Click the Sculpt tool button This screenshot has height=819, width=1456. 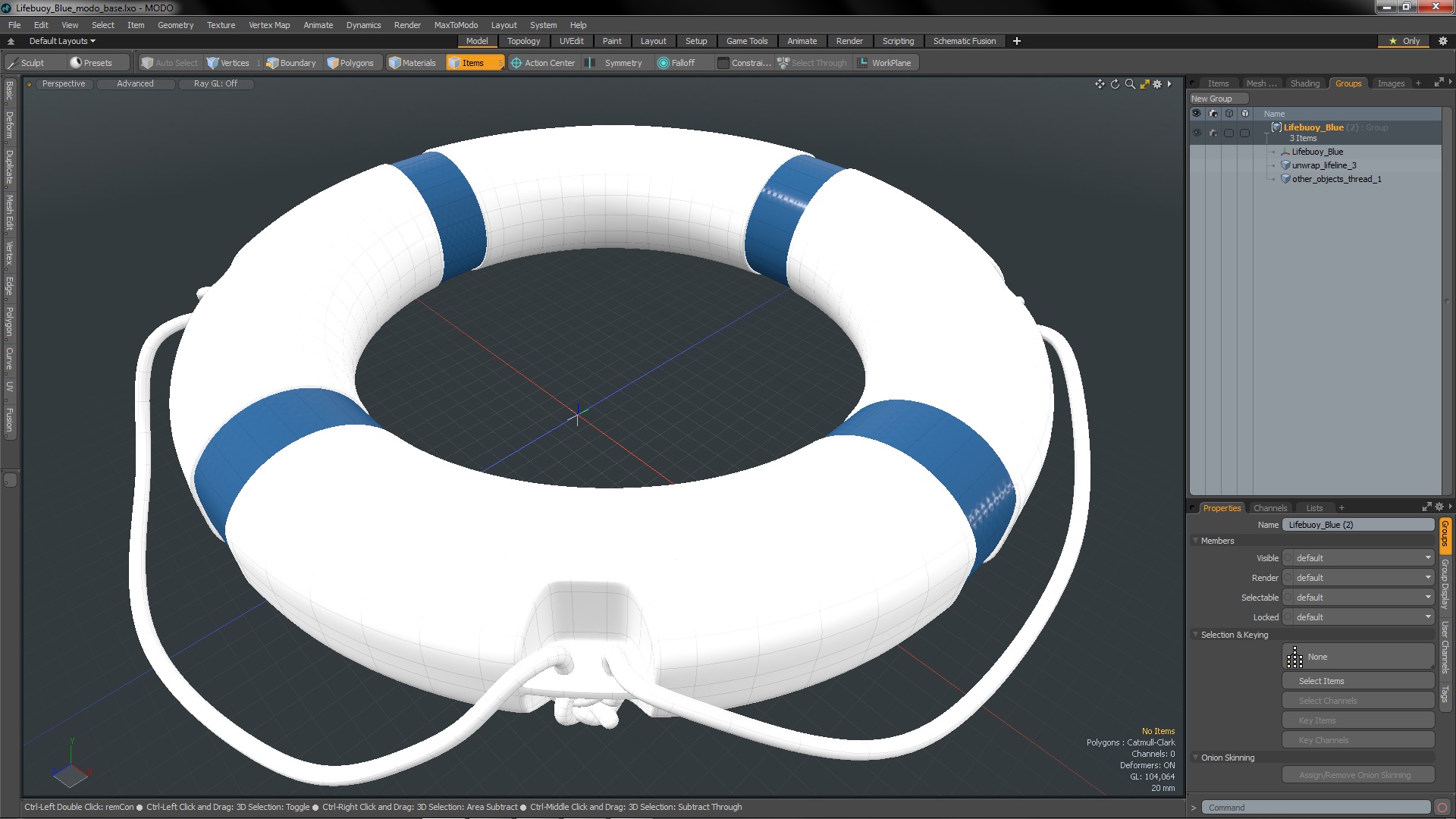coord(26,63)
